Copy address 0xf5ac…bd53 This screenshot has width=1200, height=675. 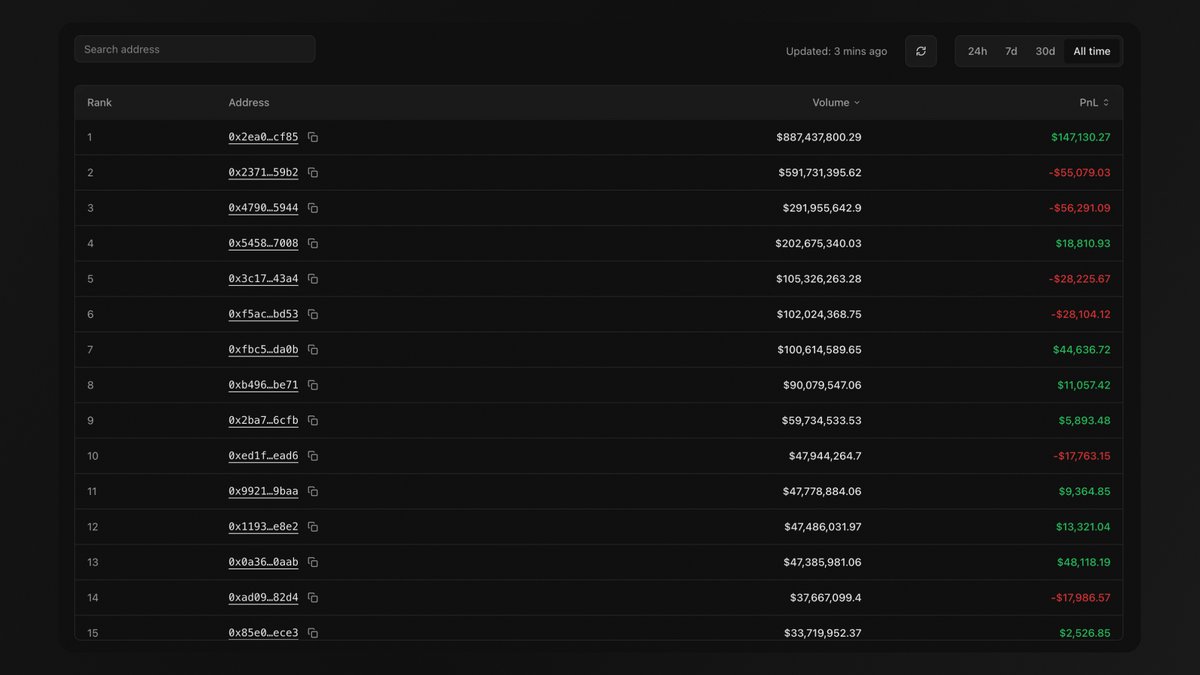311,313
